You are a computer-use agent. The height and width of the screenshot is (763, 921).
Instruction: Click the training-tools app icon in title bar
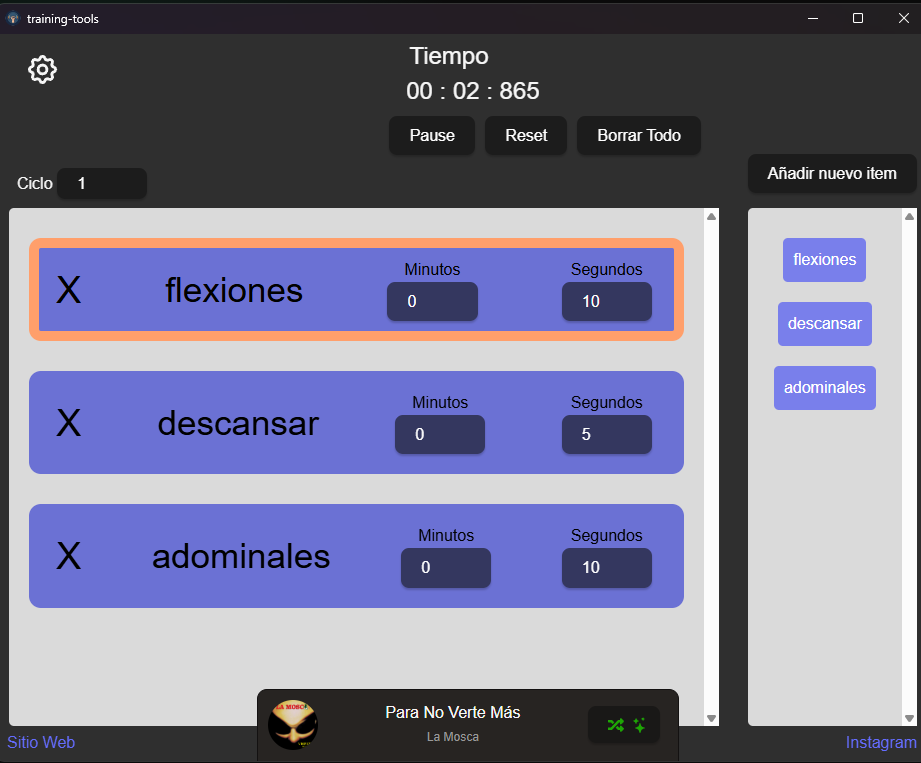tap(13, 18)
